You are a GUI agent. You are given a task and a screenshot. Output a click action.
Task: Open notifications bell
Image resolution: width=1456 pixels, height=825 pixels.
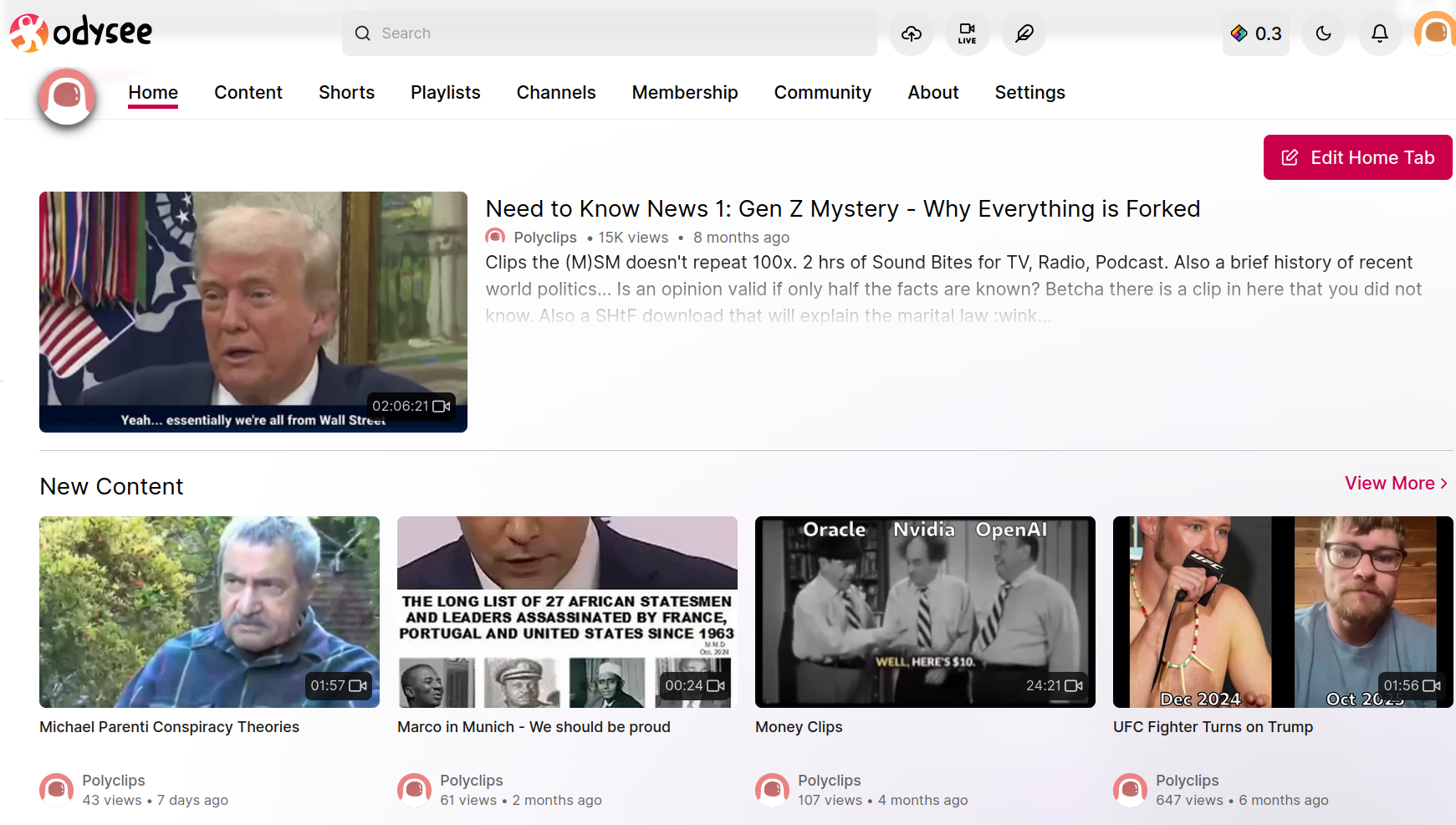(x=1380, y=33)
